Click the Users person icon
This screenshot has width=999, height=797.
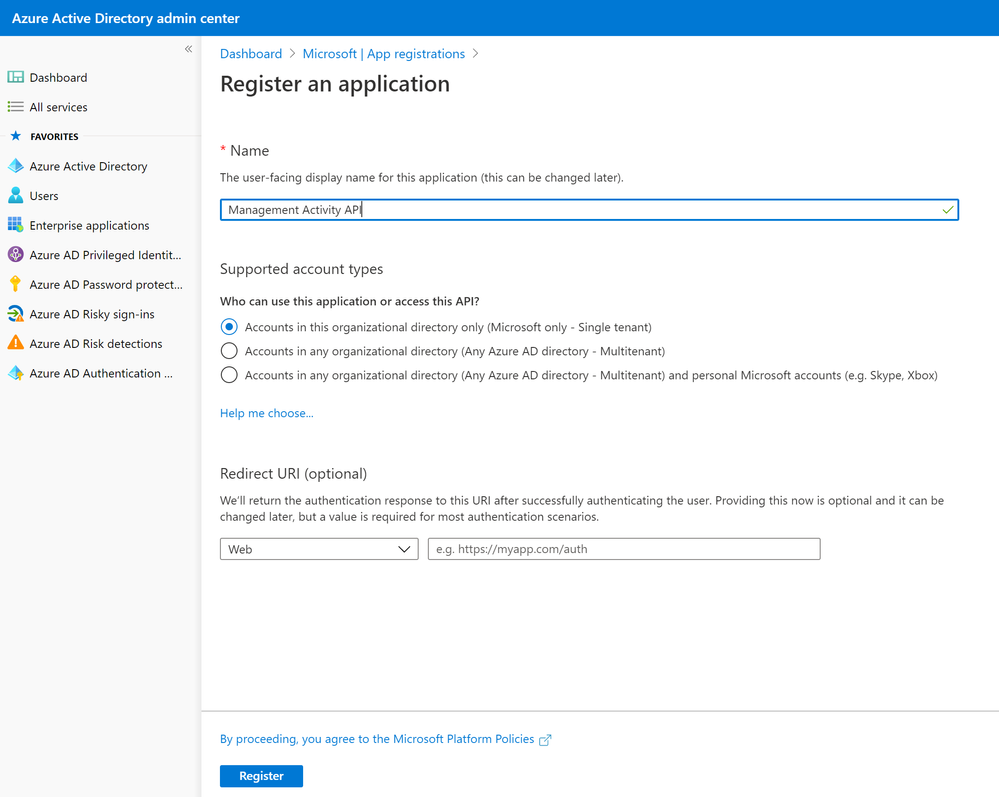pos(15,196)
